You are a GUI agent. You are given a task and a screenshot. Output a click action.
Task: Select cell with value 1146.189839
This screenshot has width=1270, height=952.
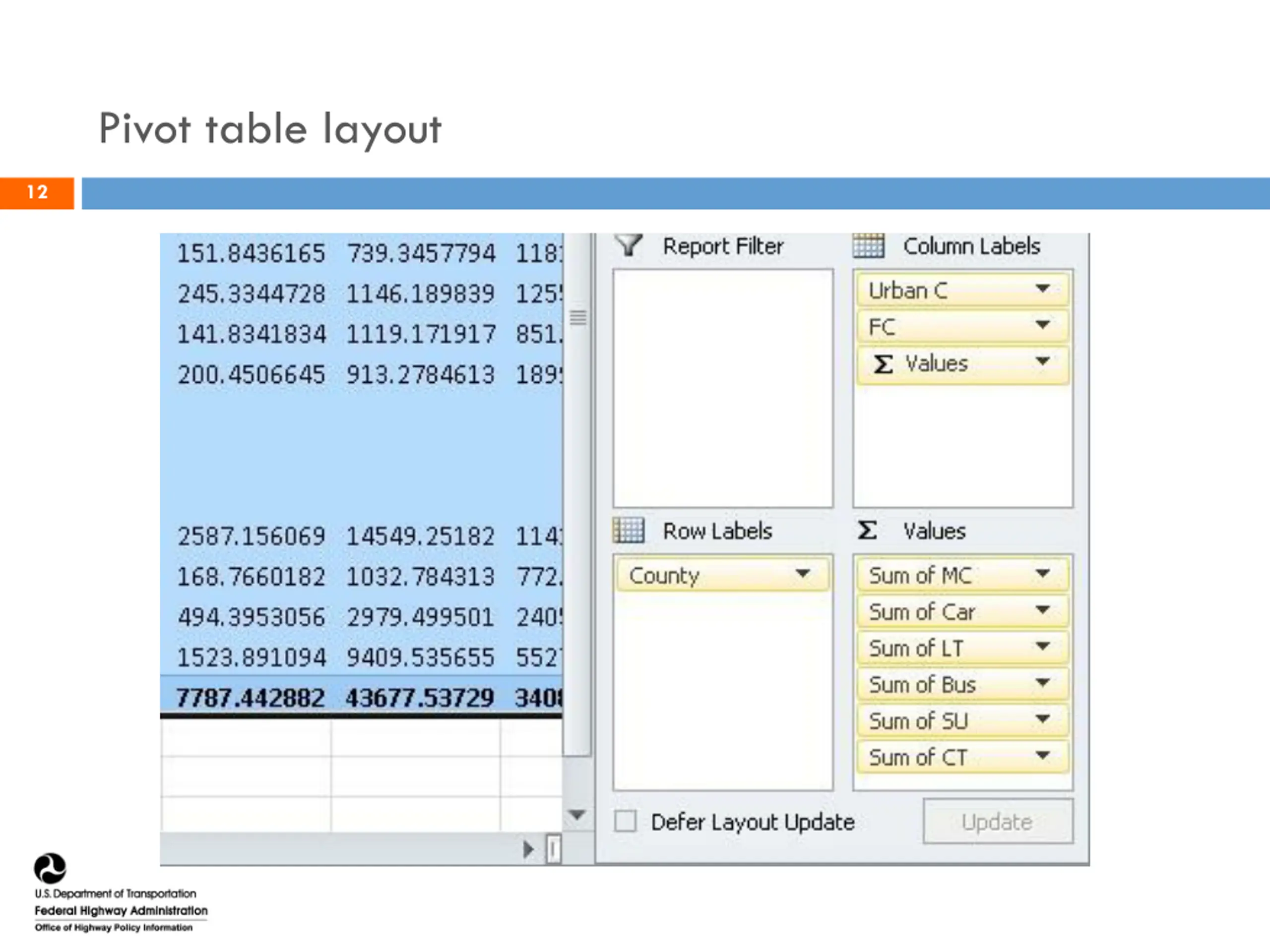421,294
